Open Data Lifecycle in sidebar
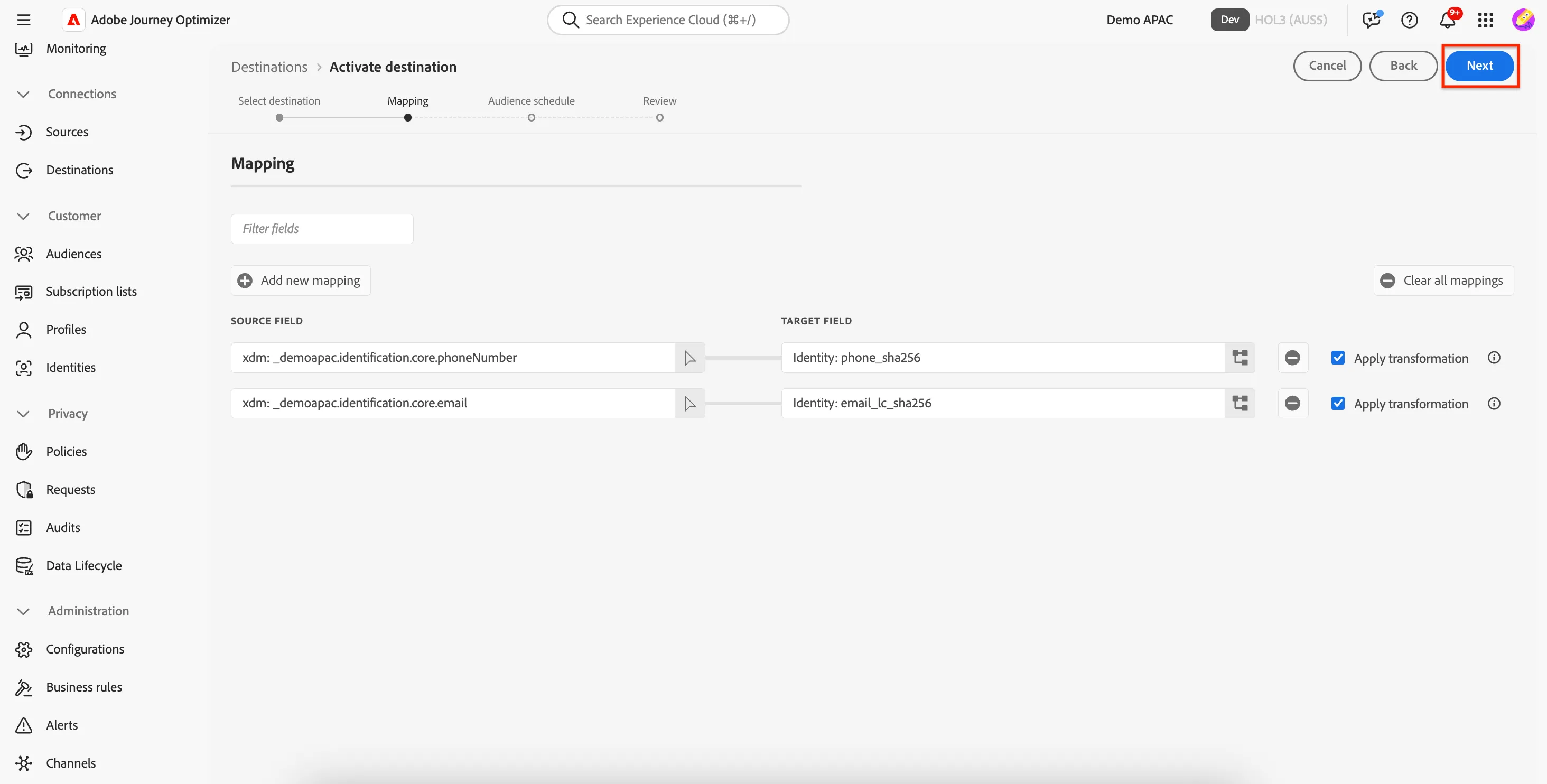1547x784 pixels. point(83,565)
